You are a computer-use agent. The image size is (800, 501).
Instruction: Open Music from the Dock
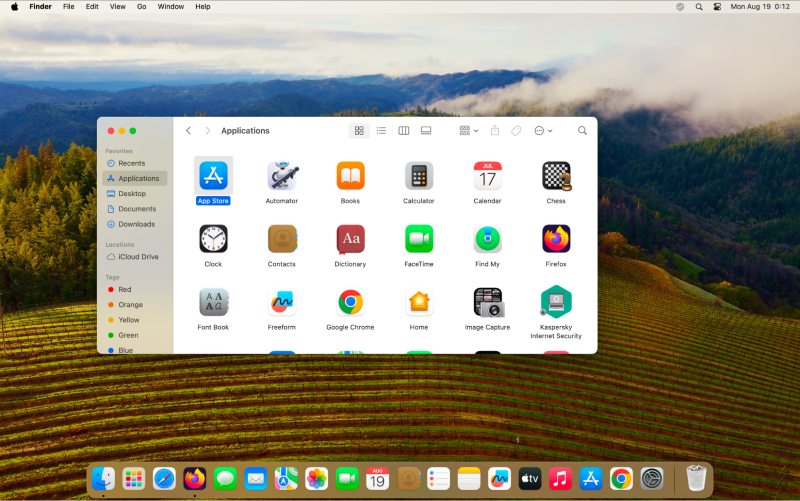(560, 479)
